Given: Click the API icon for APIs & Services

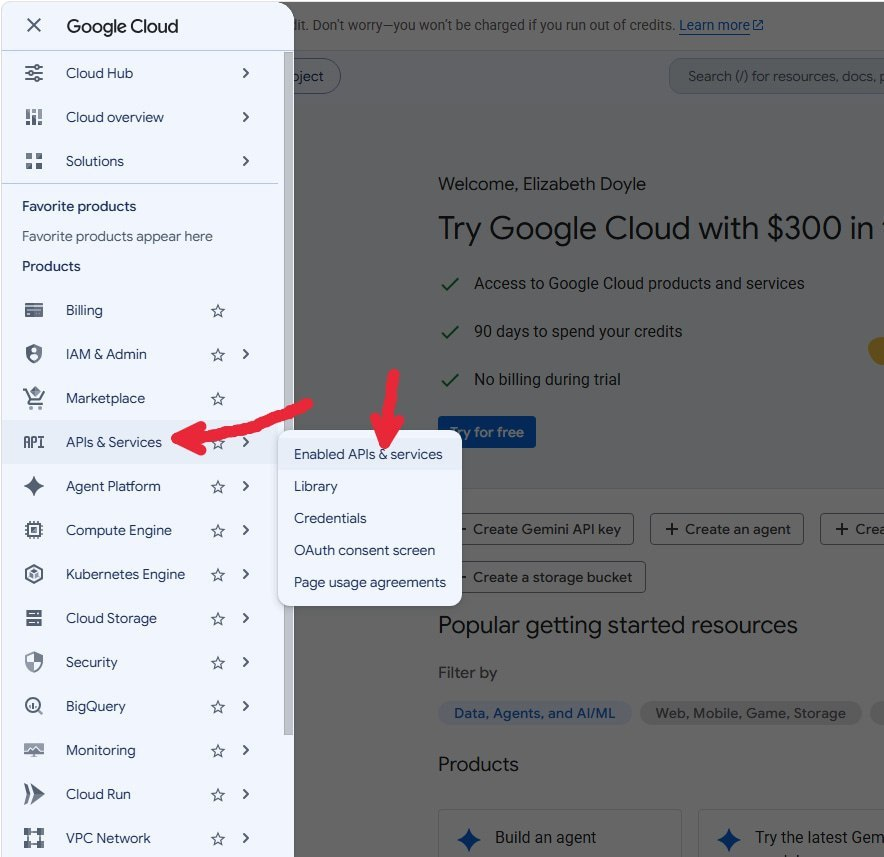Looking at the screenshot, I should [x=34, y=442].
